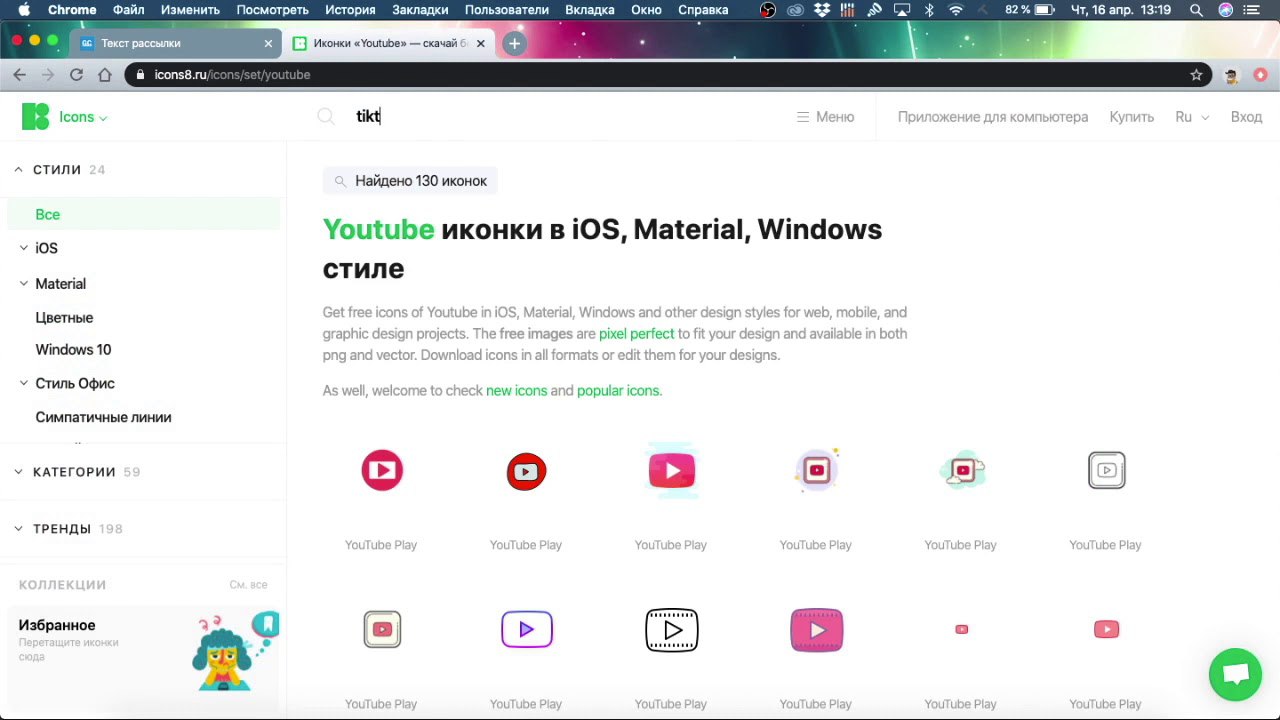Click the Icons8 green logo
1280x720 pixels.
pos(35,117)
